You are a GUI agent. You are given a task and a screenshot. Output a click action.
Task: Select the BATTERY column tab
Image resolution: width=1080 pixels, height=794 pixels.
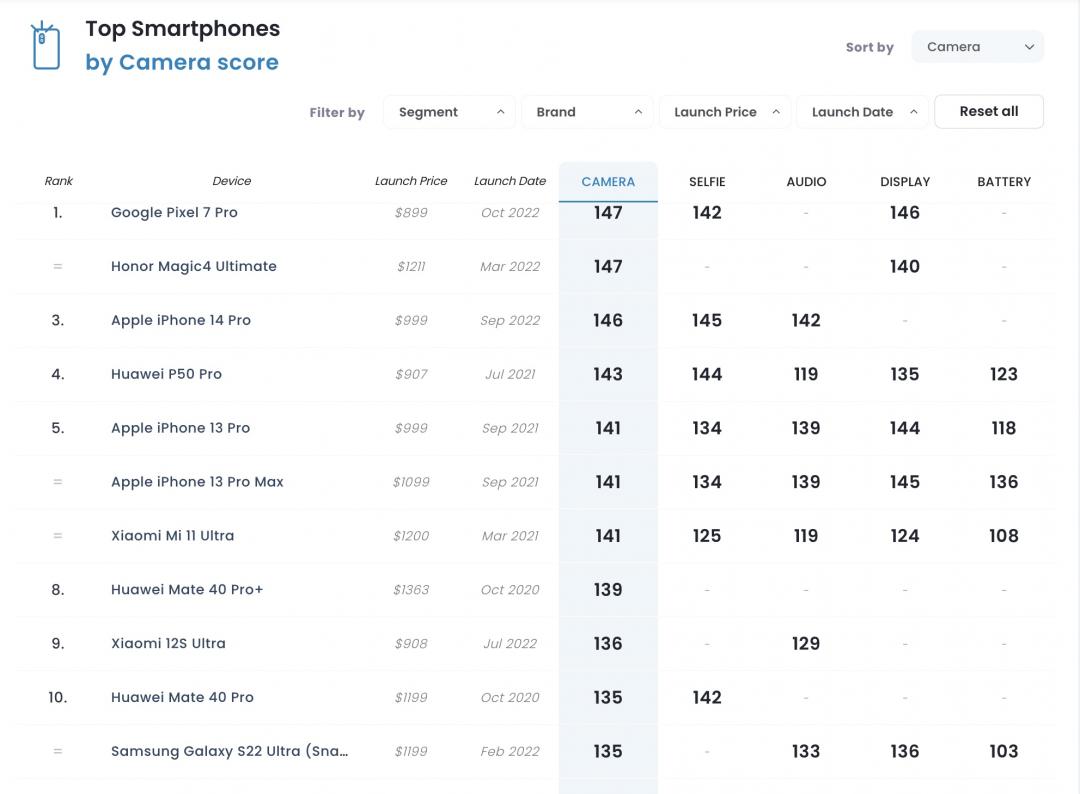click(x=1004, y=182)
